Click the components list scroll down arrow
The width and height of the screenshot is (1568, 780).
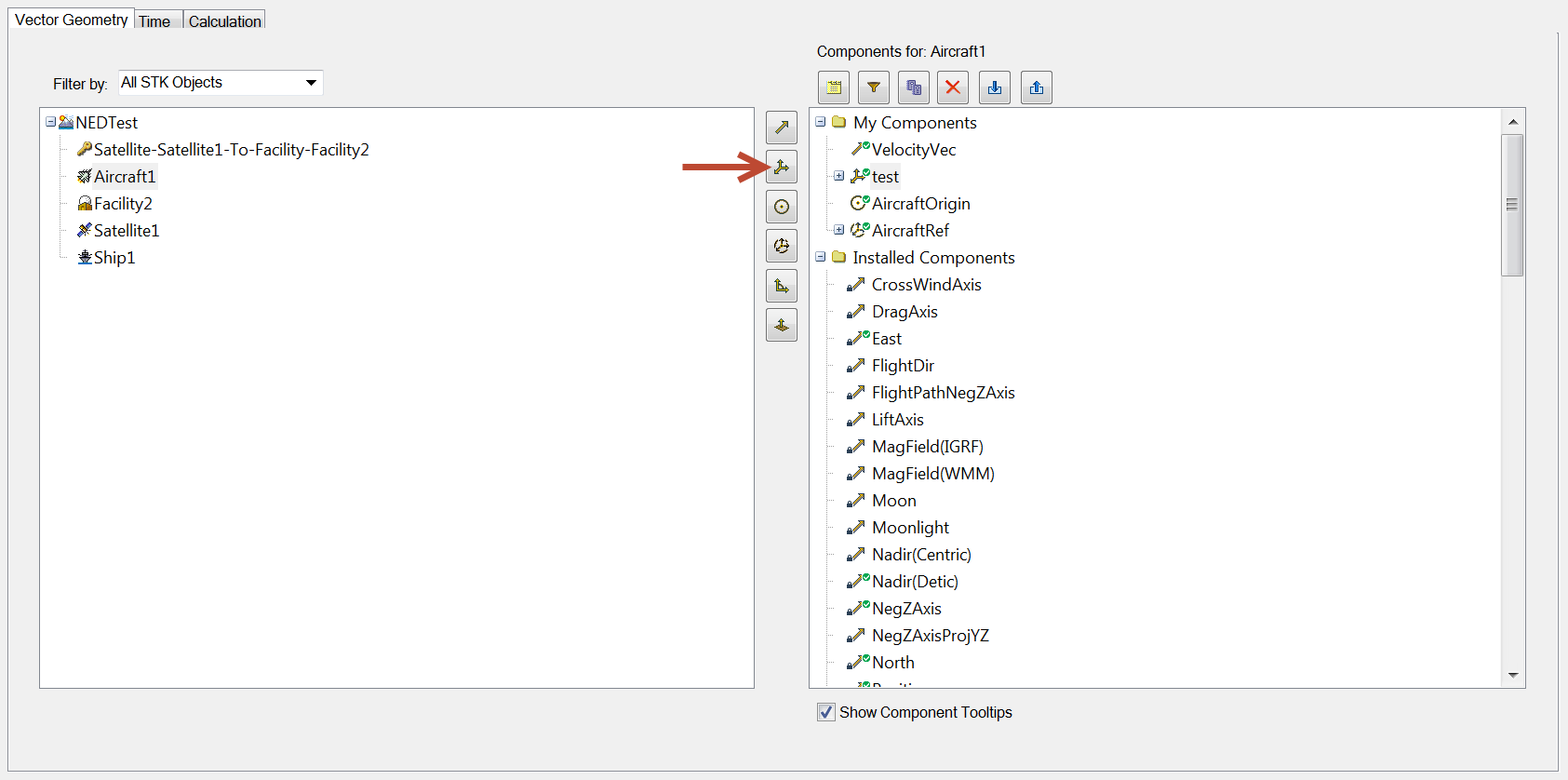click(1513, 676)
